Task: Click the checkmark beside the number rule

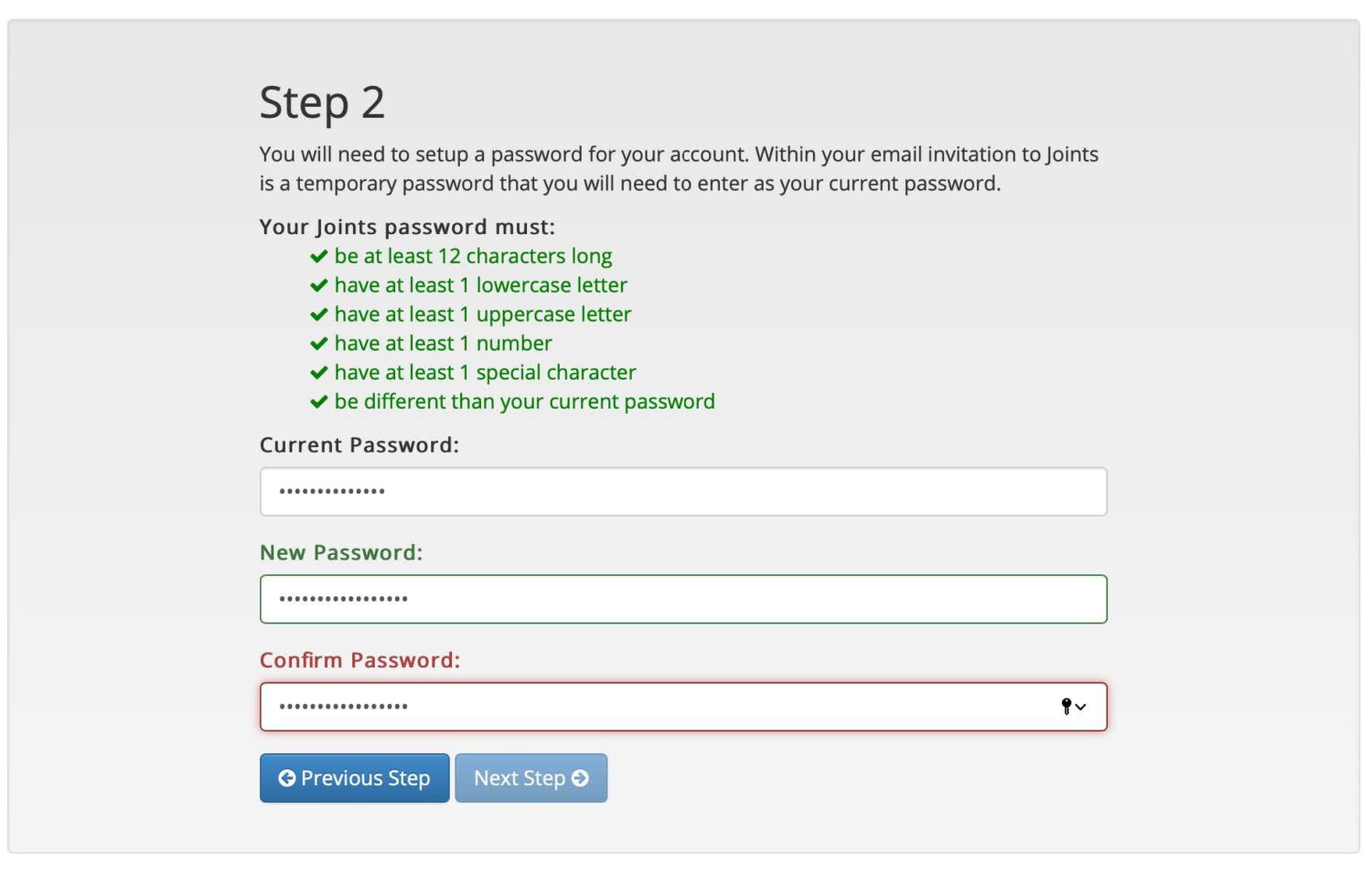Action: pyautogui.click(x=318, y=345)
